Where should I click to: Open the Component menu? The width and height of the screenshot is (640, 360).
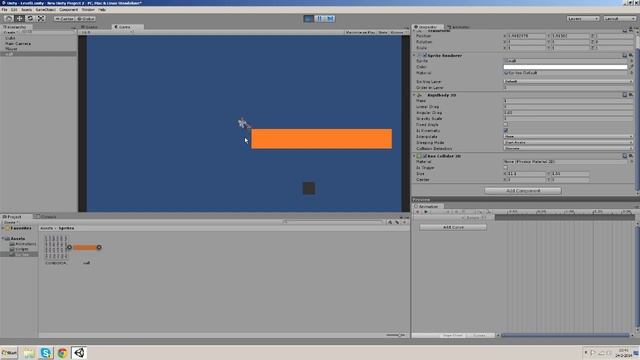(69, 9)
